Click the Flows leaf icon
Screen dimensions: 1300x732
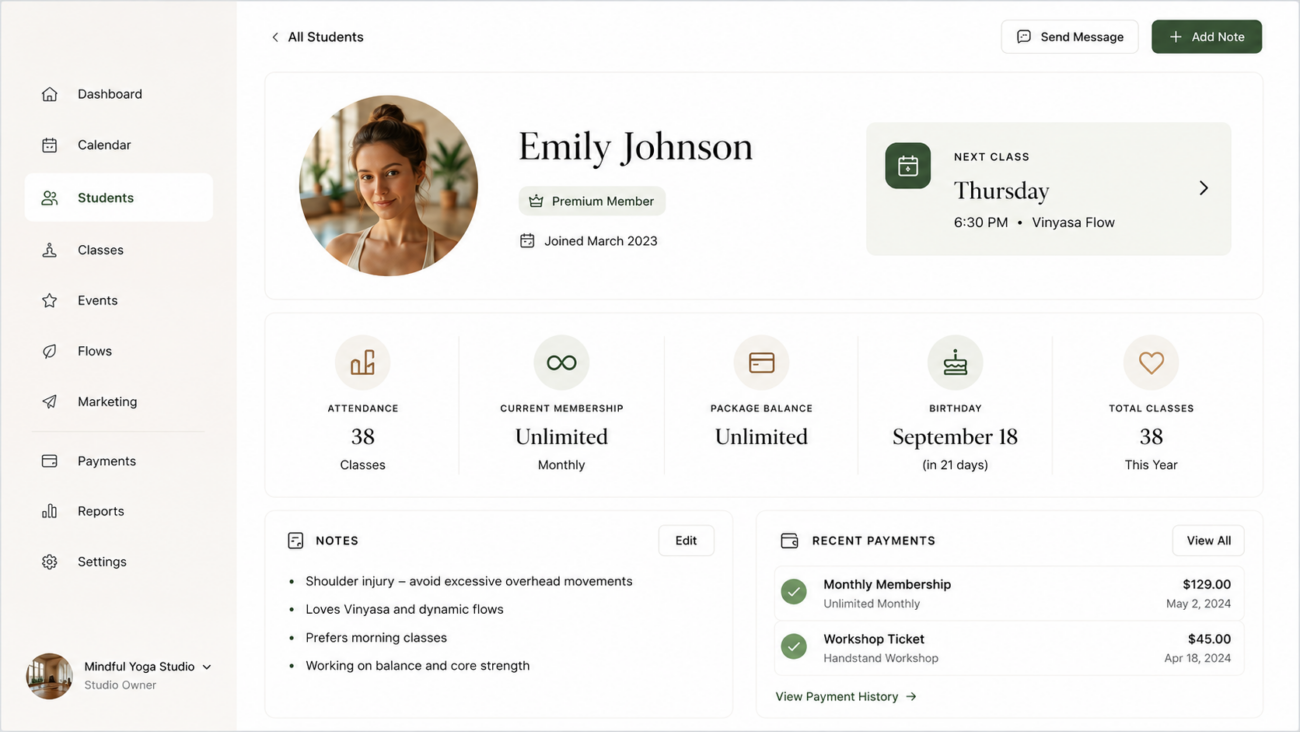point(49,351)
